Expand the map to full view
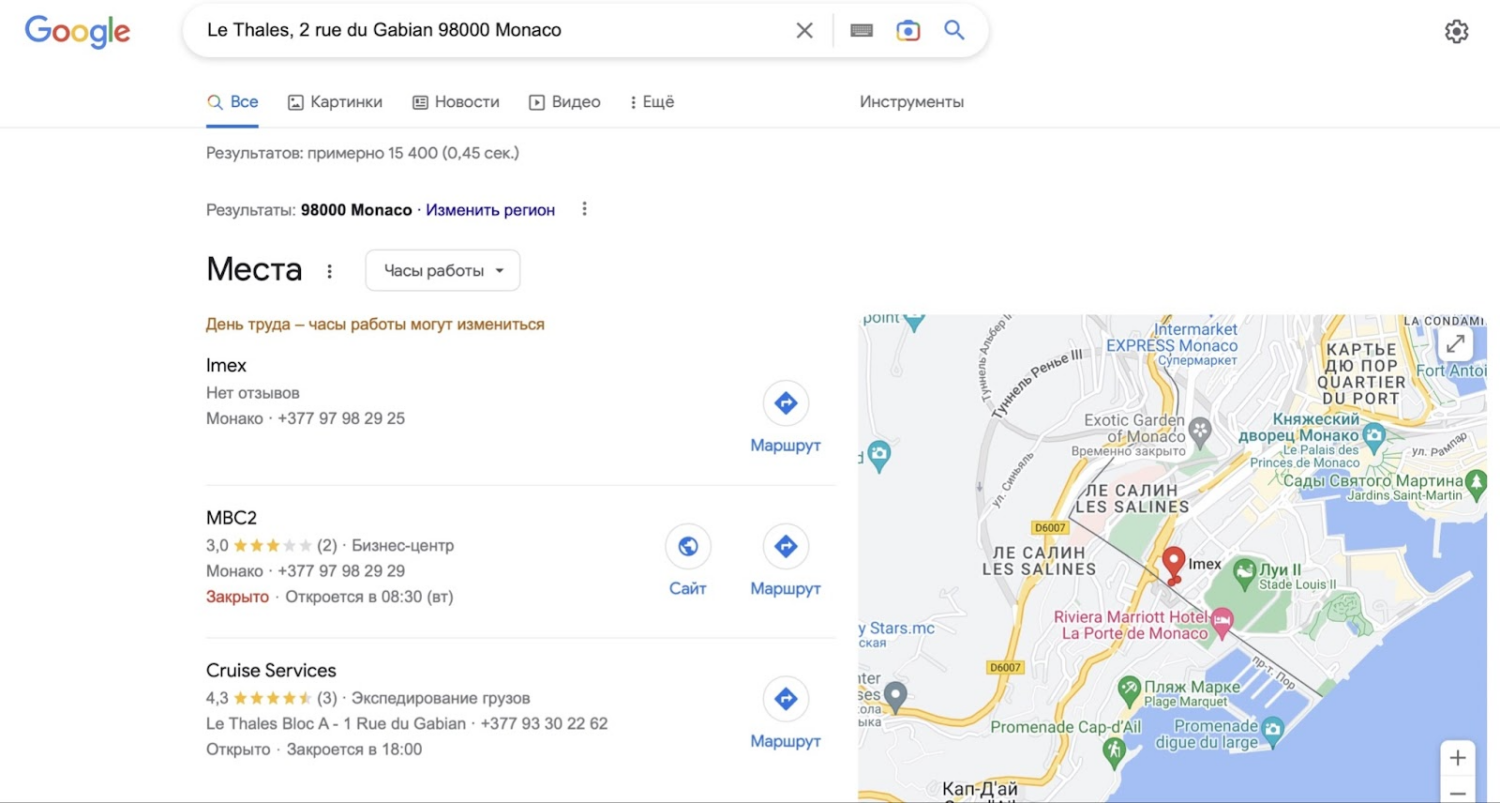 (x=1456, y=344)
